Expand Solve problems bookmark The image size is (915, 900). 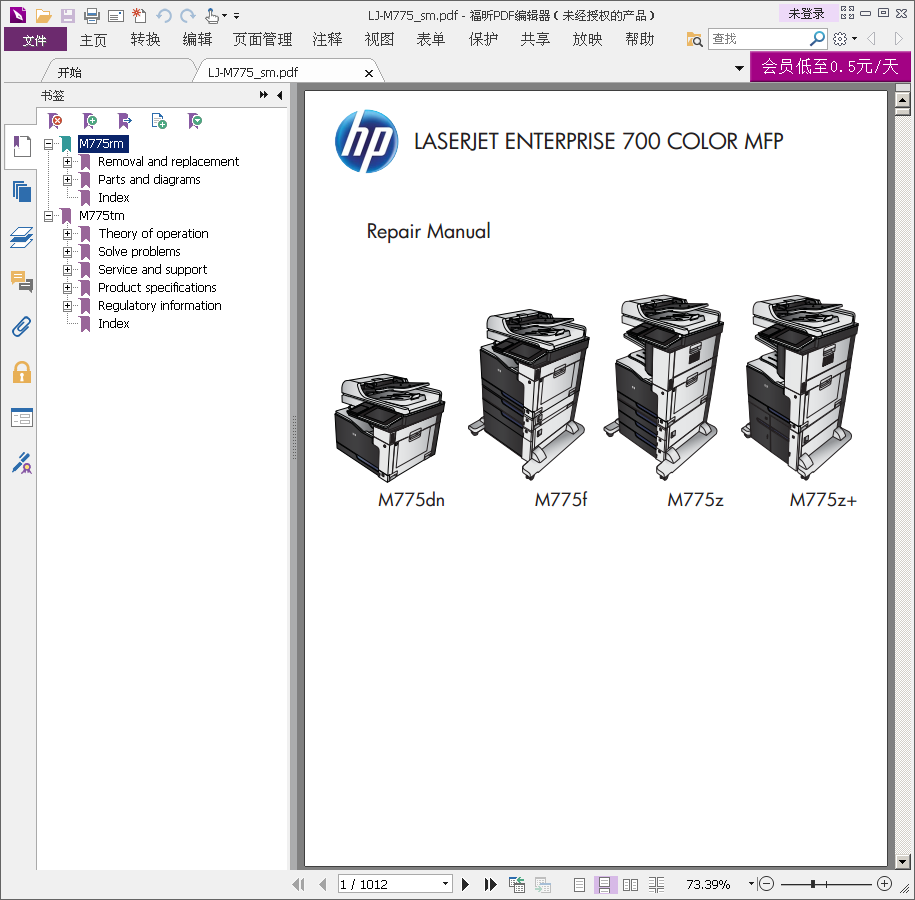(67, 252)
